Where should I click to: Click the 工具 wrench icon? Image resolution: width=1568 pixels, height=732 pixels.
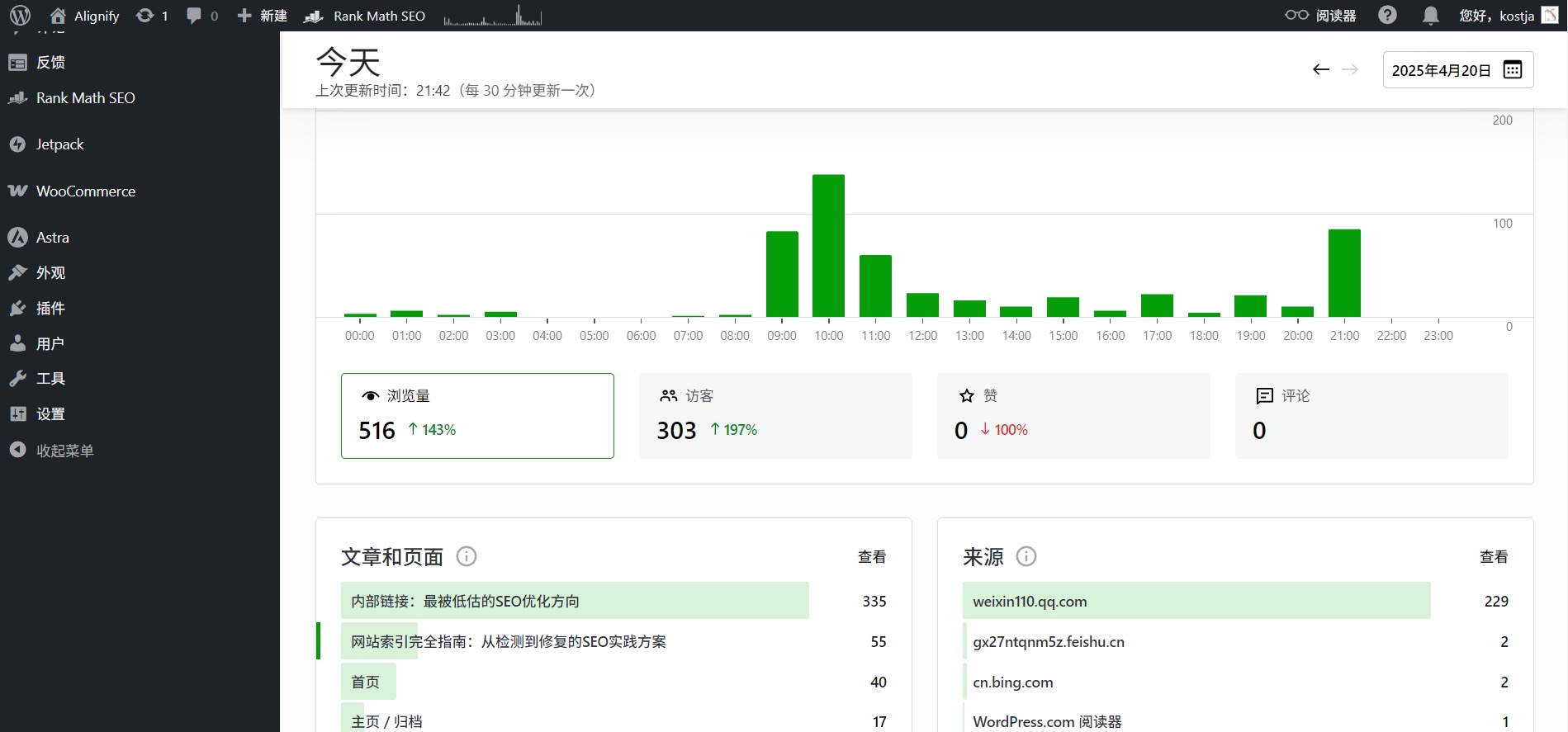click(17, 378)
